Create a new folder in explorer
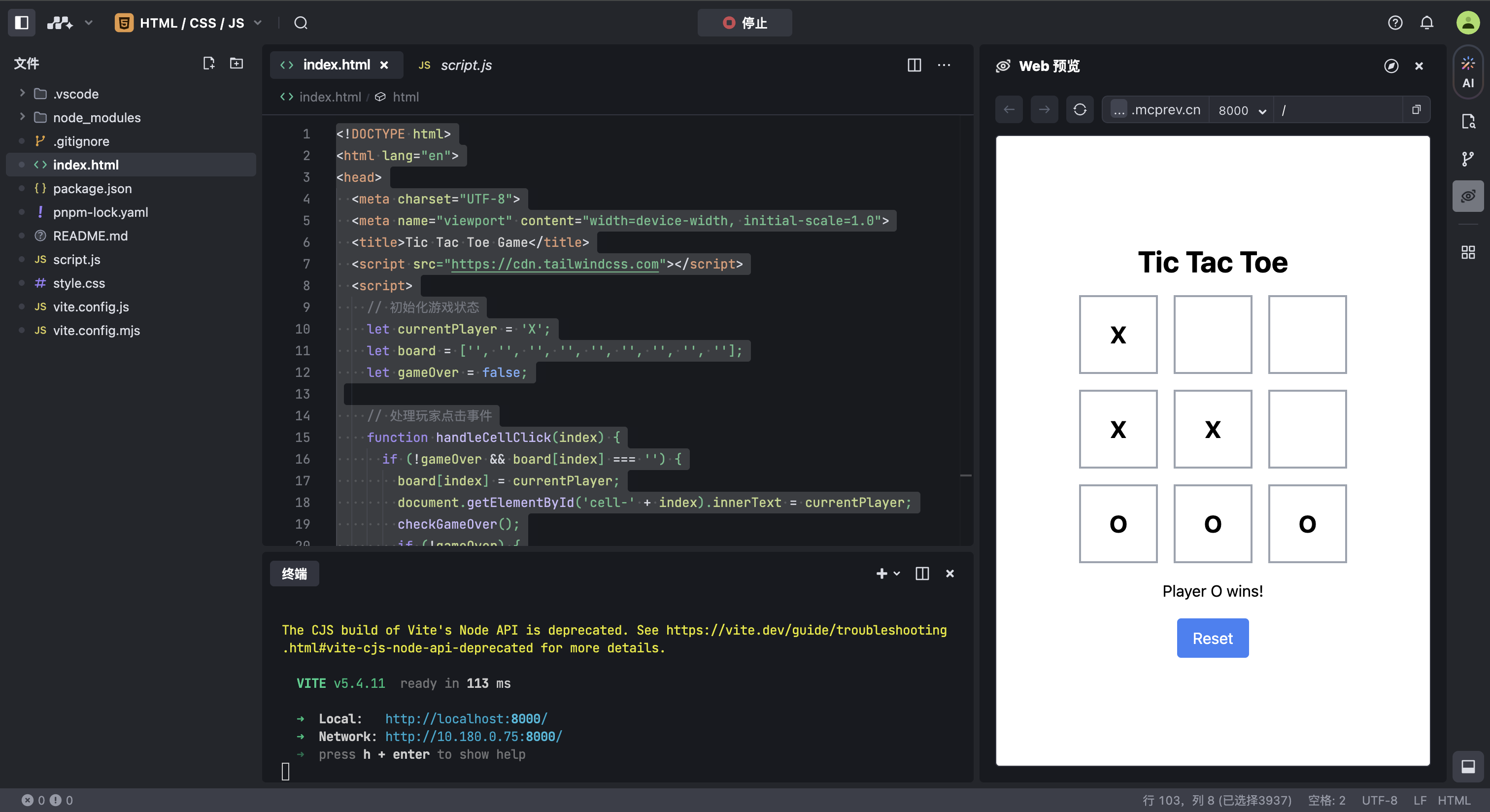The height and width of the screenshot is (812, 1490). point(237,63)
